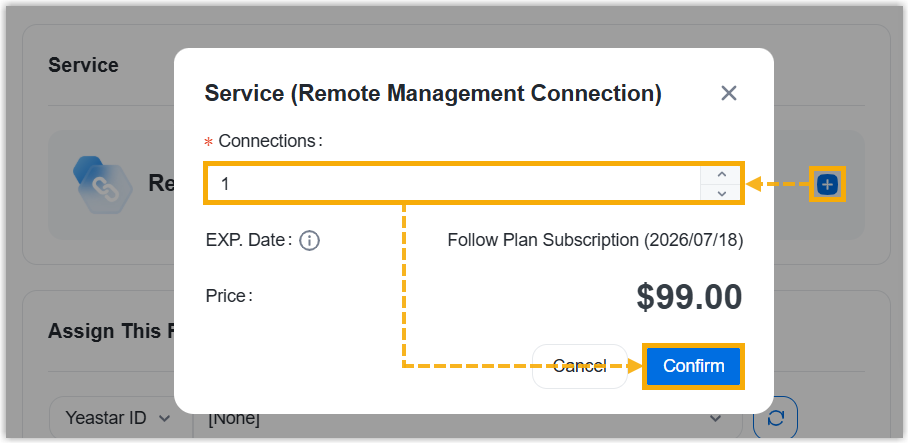
Task: Click the Price label text
Action: coord(229,296)
